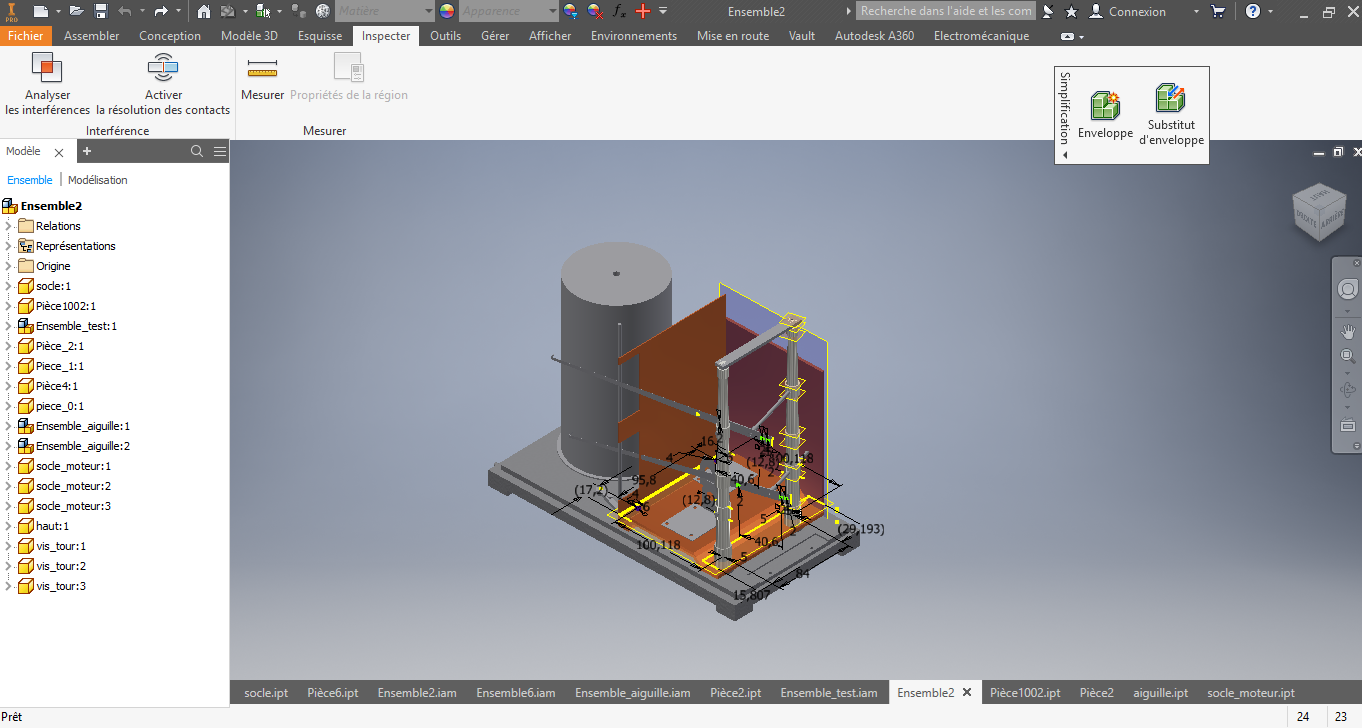Switch to the socle_moteur.ipt document tab
This screenshot has width=1362, height=728.
(x=1251, y=692)
